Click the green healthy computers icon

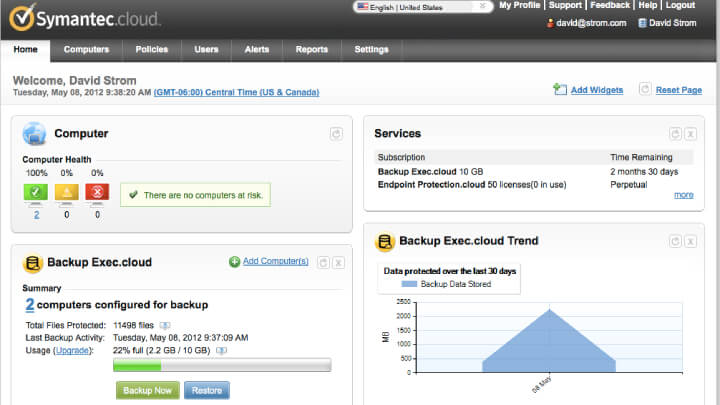[35, 194]
